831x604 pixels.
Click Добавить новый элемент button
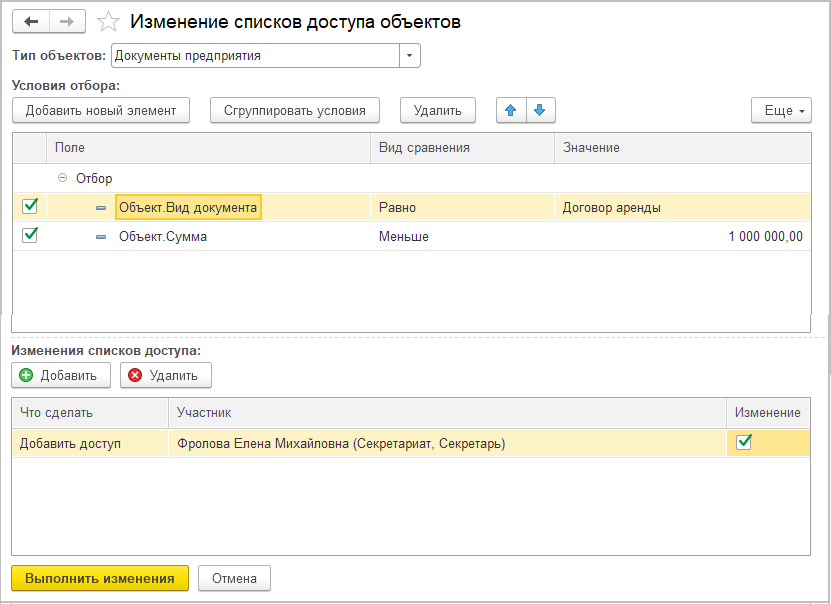[x=101, y=110]
